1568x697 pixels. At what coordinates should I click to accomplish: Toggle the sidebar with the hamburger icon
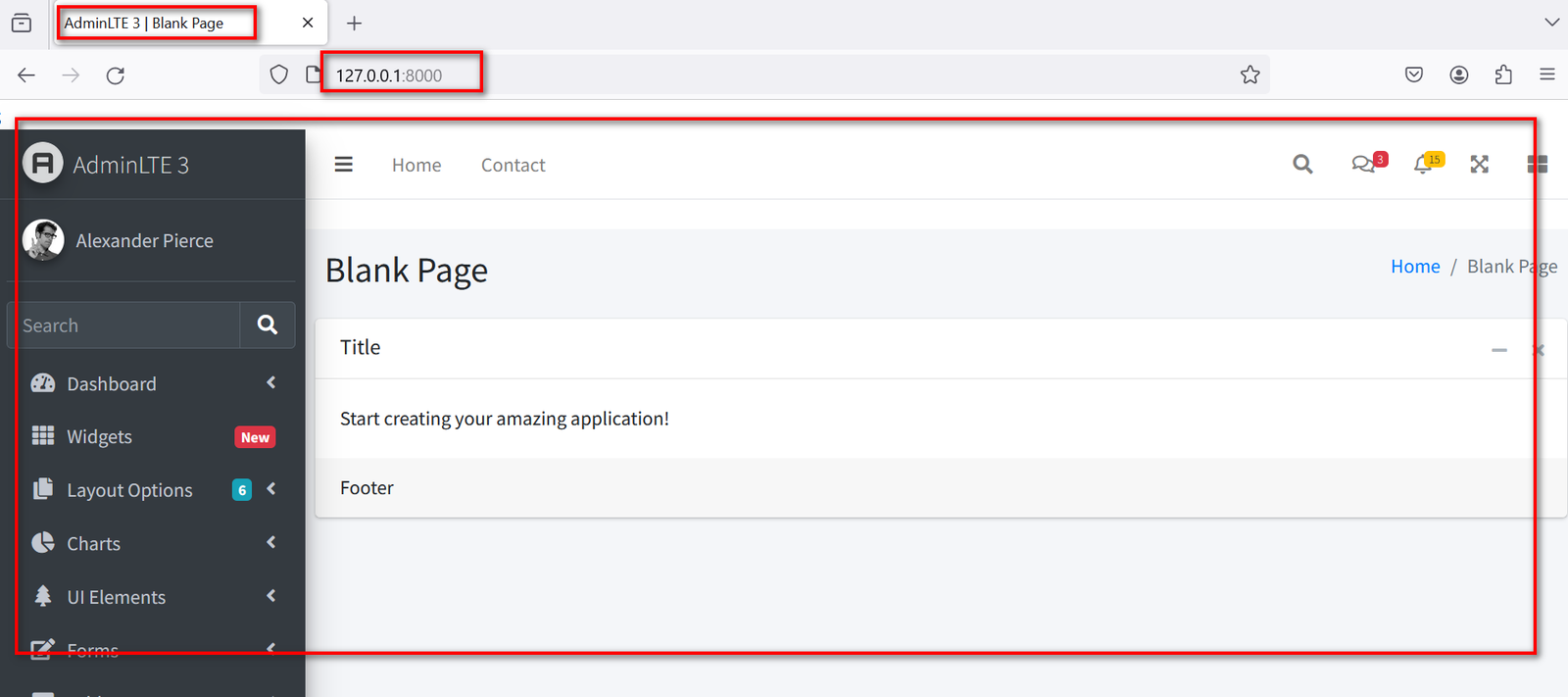[x=343, y=165]
